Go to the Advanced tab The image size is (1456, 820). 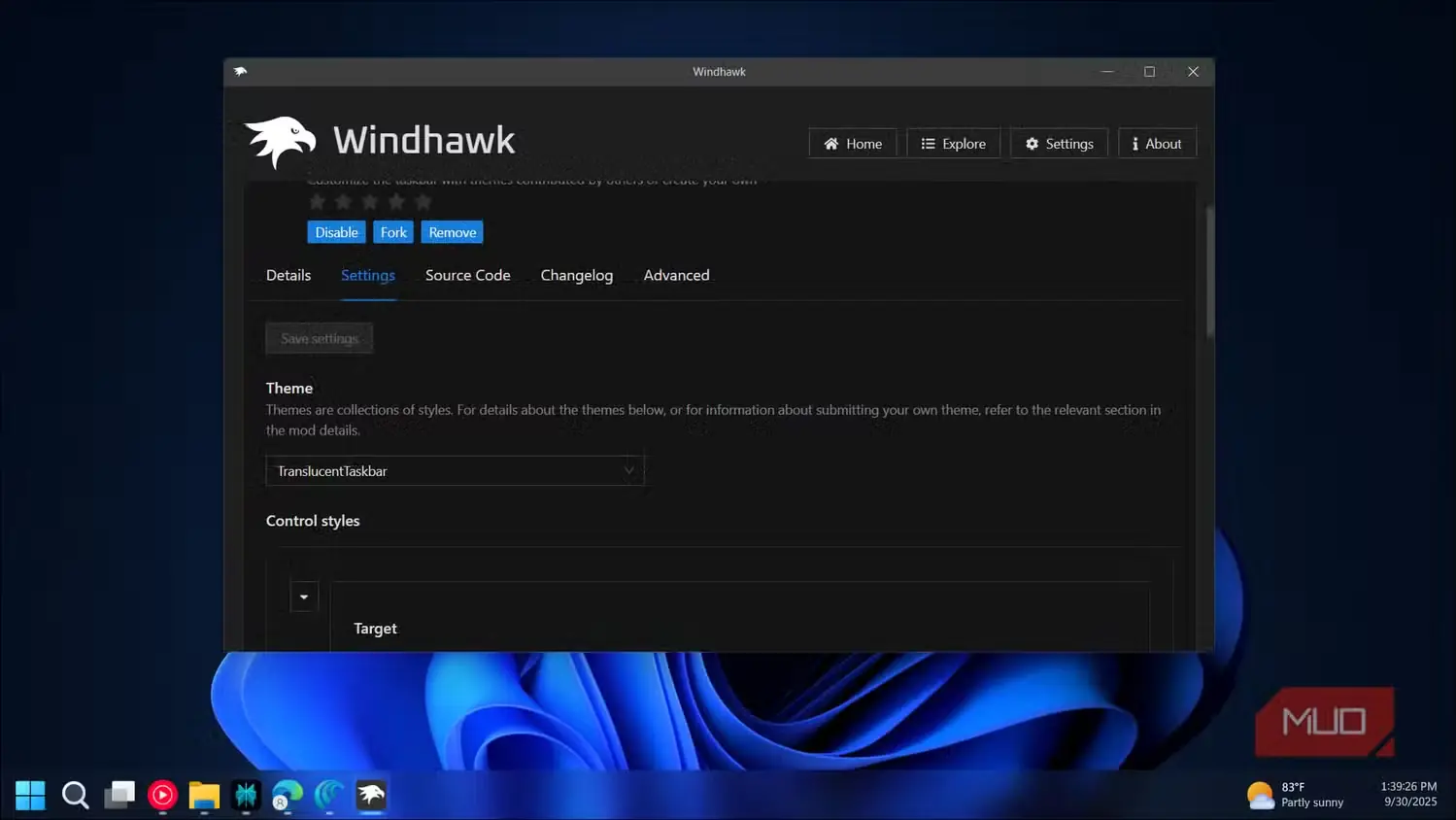[x=676, y=275]
